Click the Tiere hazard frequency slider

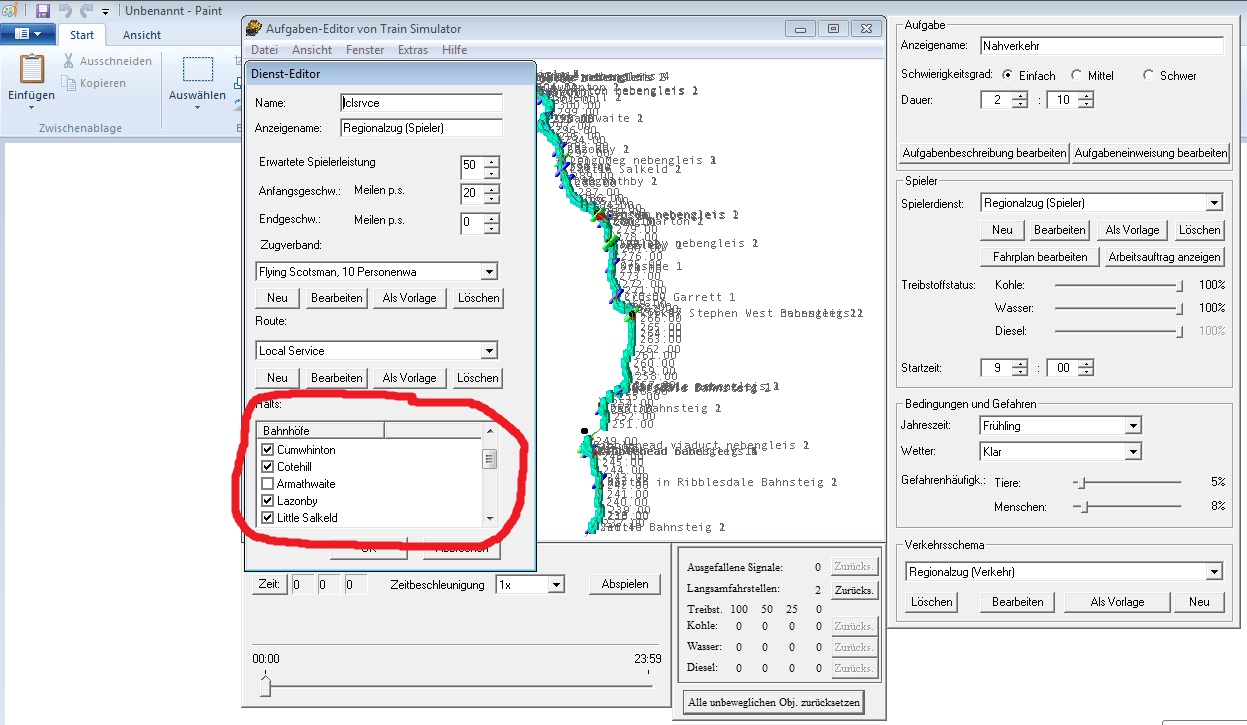[1079, 482]
